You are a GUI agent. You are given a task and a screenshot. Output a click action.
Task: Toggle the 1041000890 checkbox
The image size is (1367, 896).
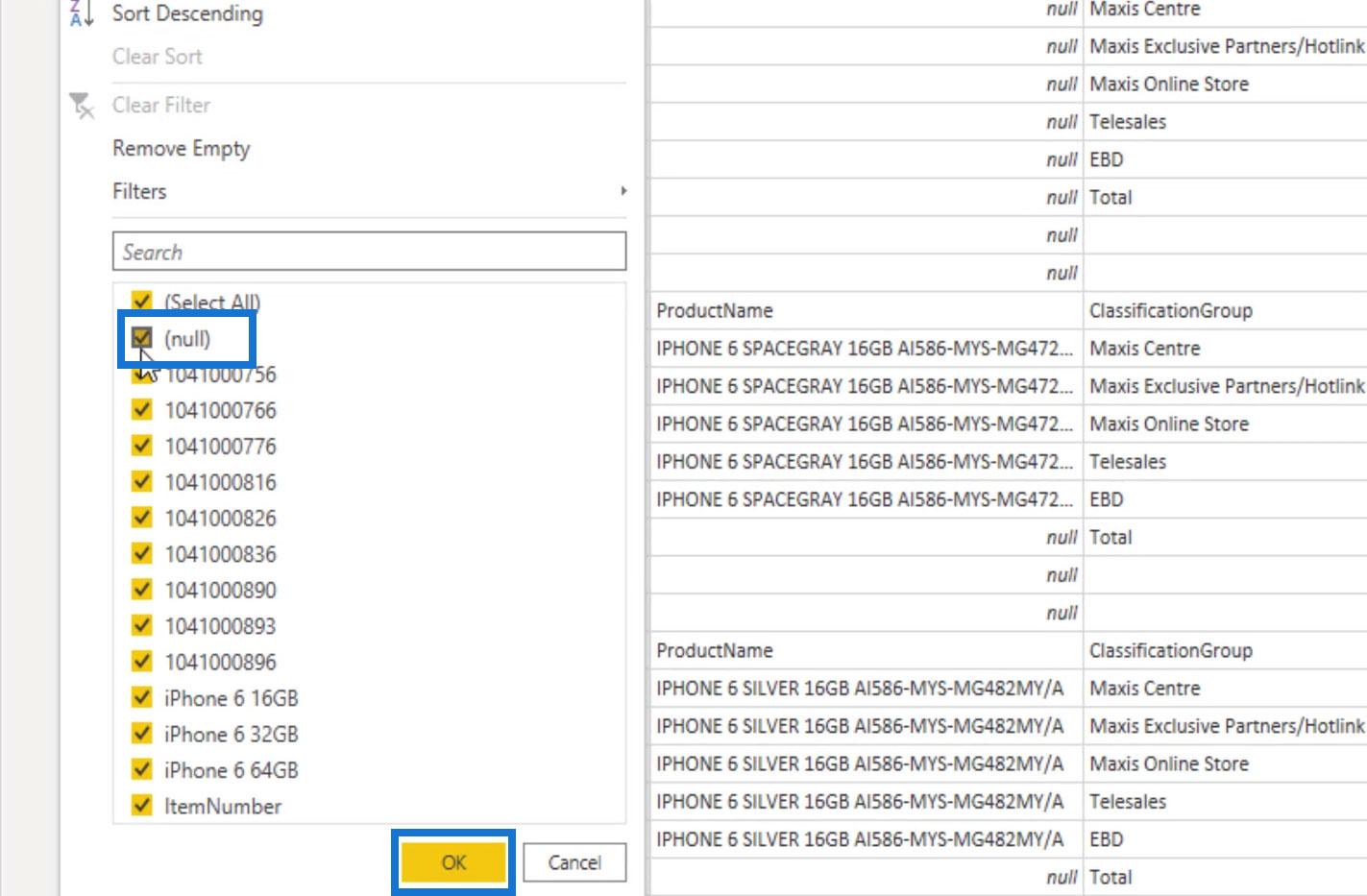142,590
